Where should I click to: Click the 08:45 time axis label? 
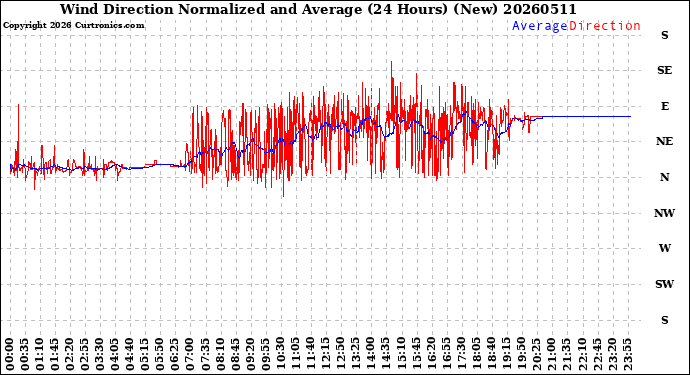pos(235,354)
